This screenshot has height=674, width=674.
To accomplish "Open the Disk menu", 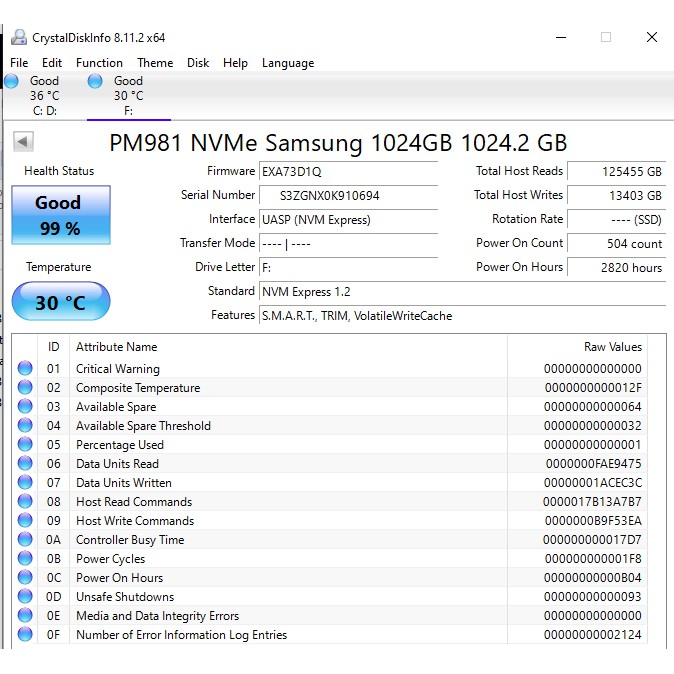I will (x=198, y=63).
